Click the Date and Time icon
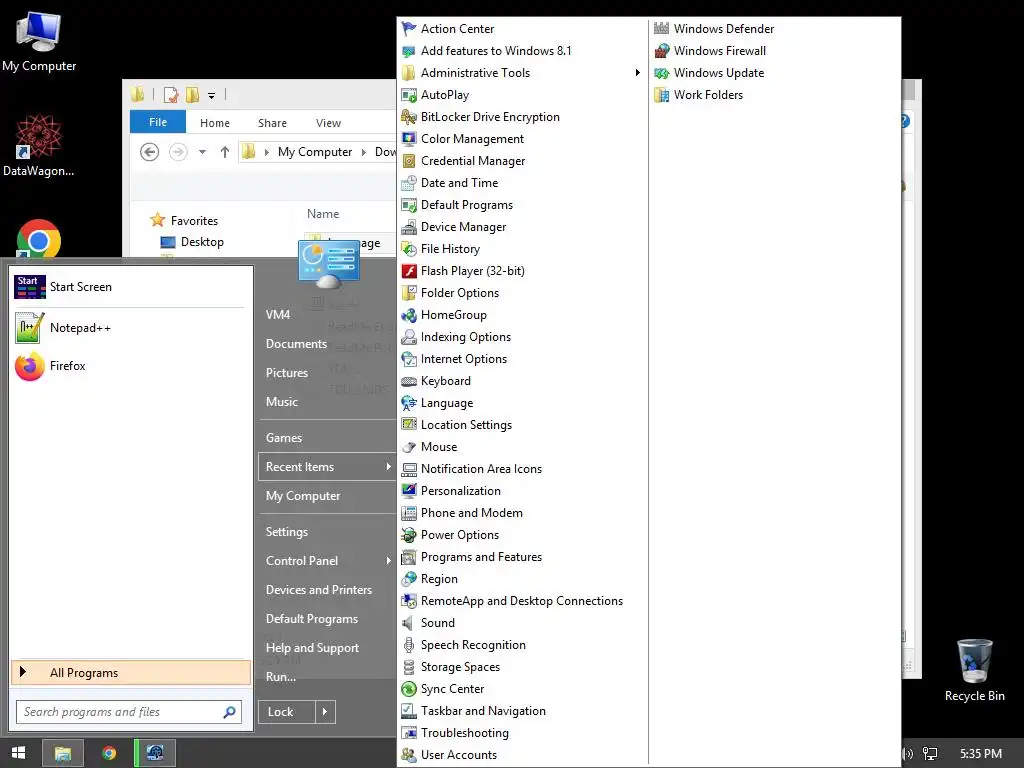The image size is (1024, 768). point(409,183)
